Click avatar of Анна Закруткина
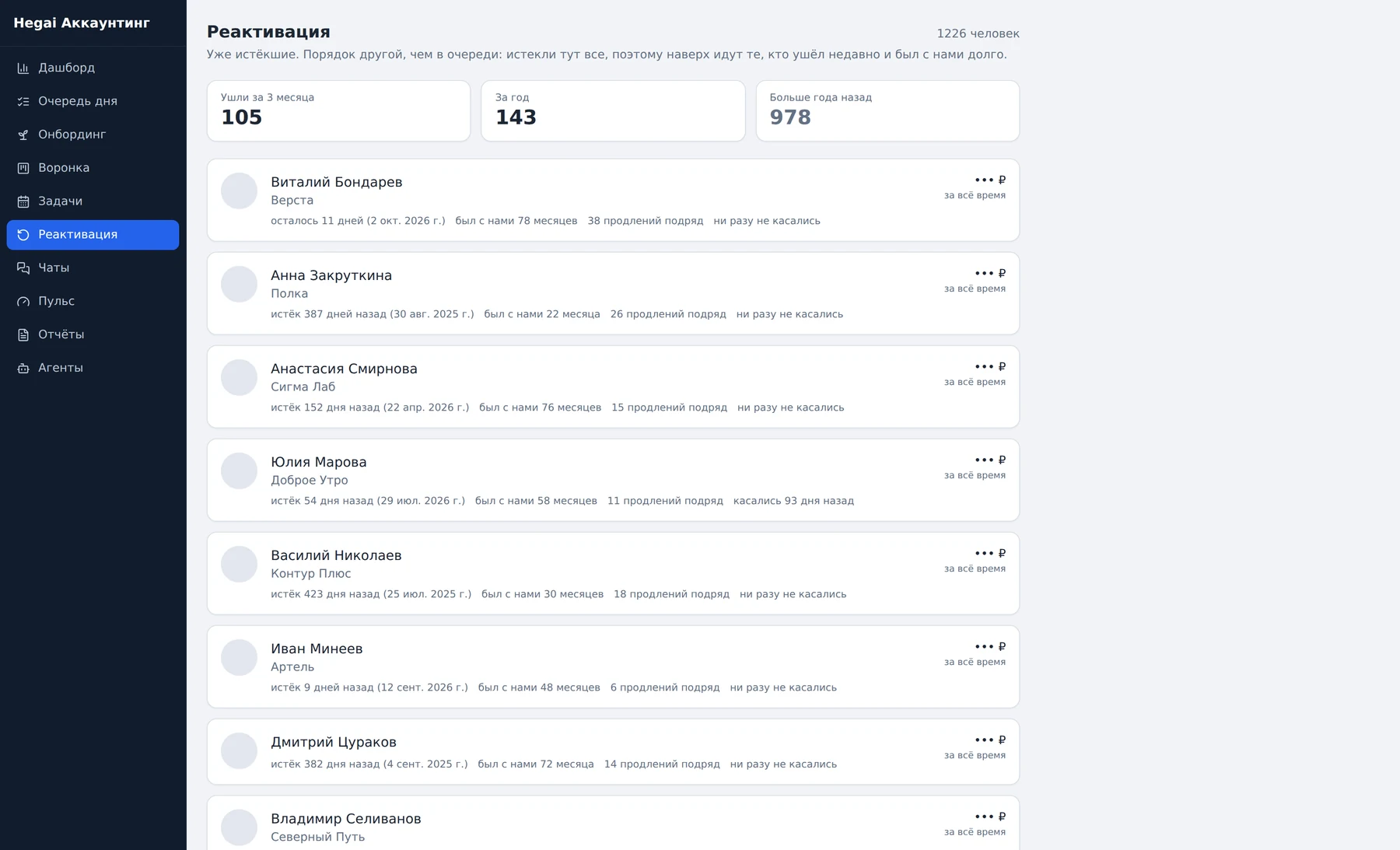Image resolution: width=1400 pixels, height=850 pixels. (x=239, y=284)
